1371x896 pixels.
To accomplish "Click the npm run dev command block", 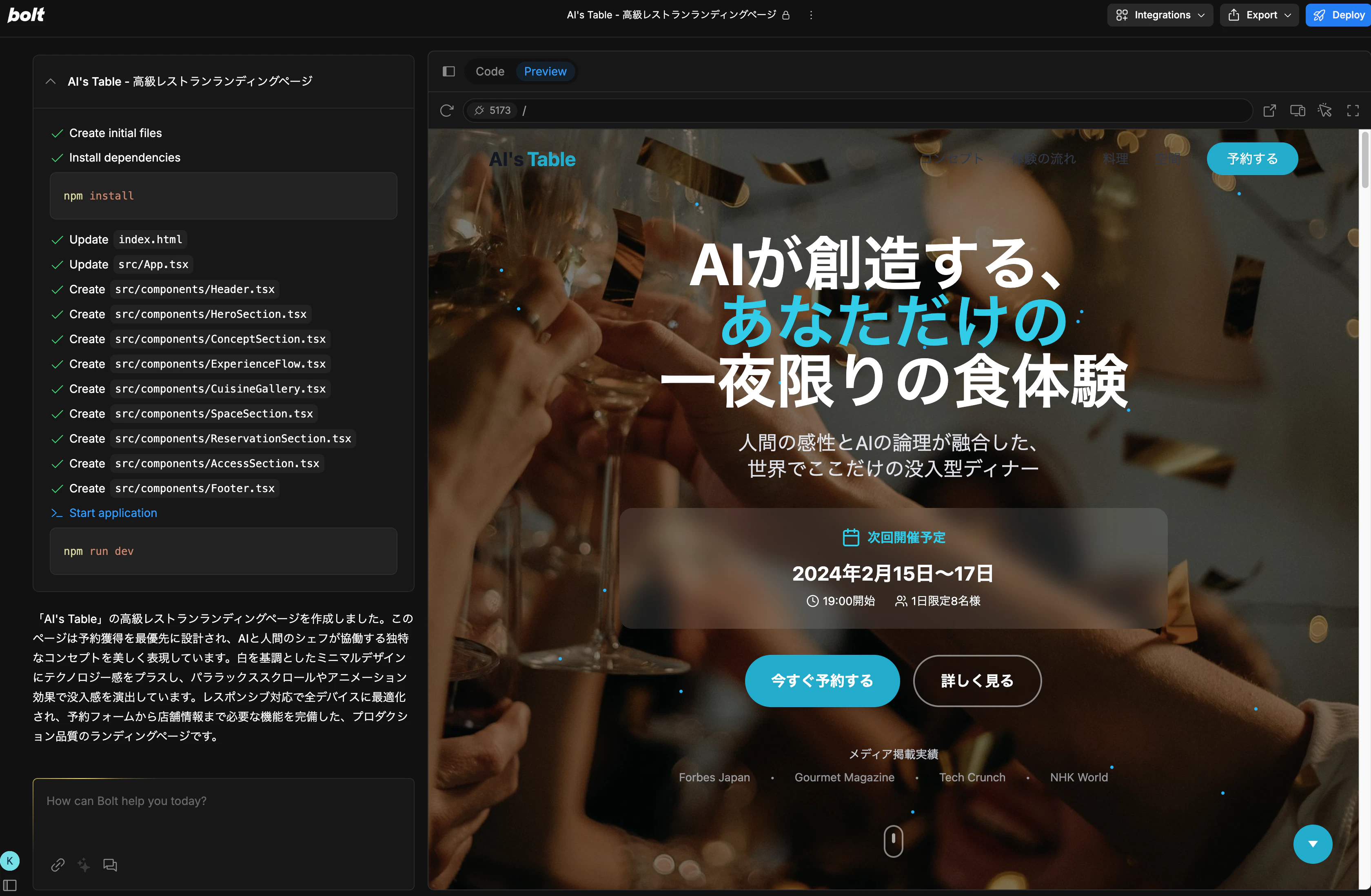I will (224, 551).
